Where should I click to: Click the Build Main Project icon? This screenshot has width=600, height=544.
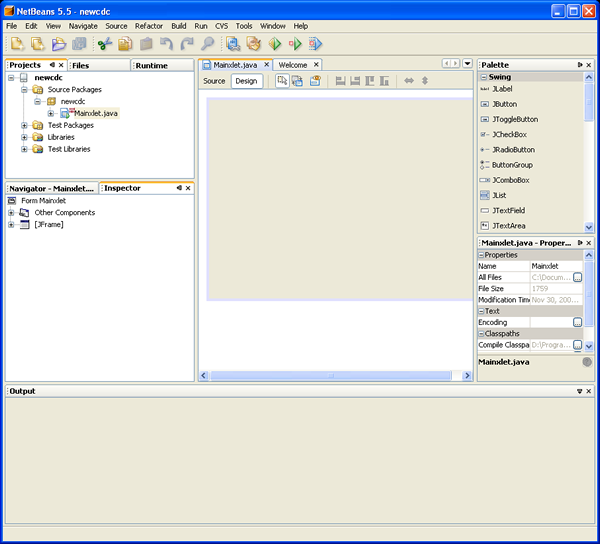pyautogui.click(x=233, y=44)
